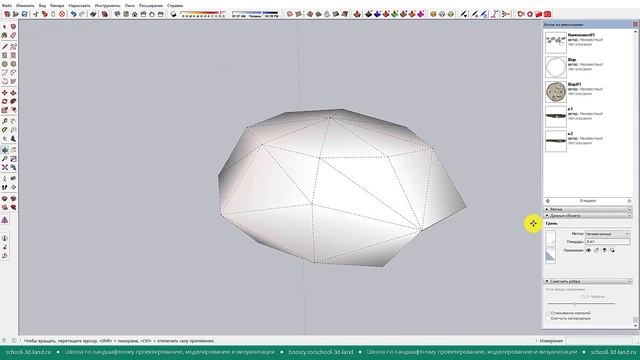The width and height of the screenshot is (640, 360).
Task: Click the Save file toolbar icon
Action: [24, 14]
